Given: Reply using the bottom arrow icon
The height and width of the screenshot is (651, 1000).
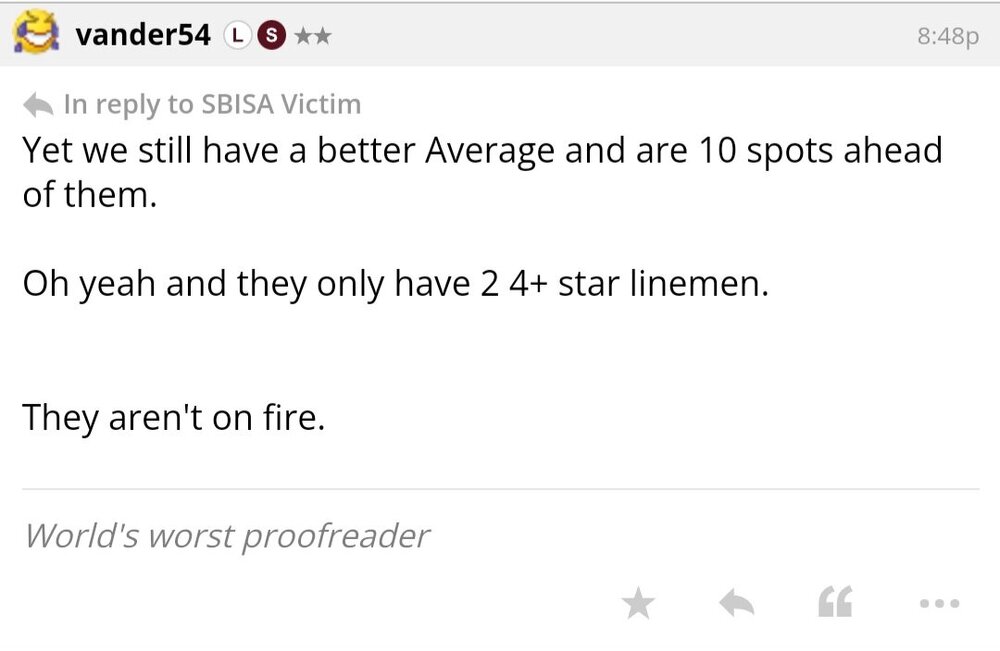Looking at the screenshot, I should (x=737, y=602).
